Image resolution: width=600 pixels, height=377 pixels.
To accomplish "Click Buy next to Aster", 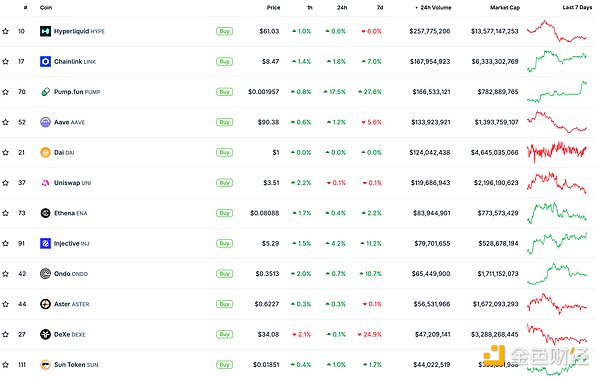I will click(224, 304).
